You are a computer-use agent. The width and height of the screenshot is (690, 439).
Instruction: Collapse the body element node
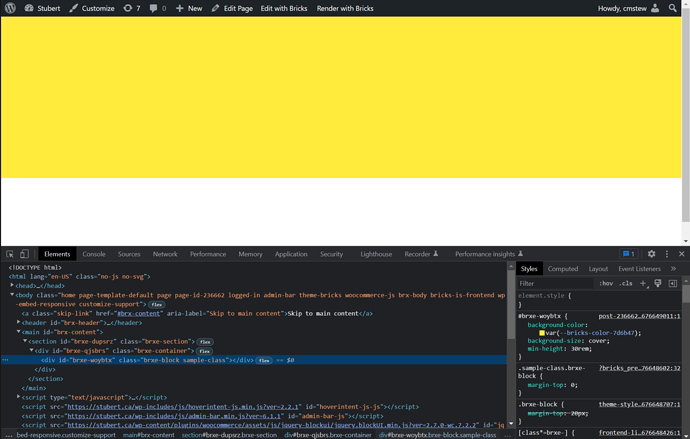(x=12, y=295)
